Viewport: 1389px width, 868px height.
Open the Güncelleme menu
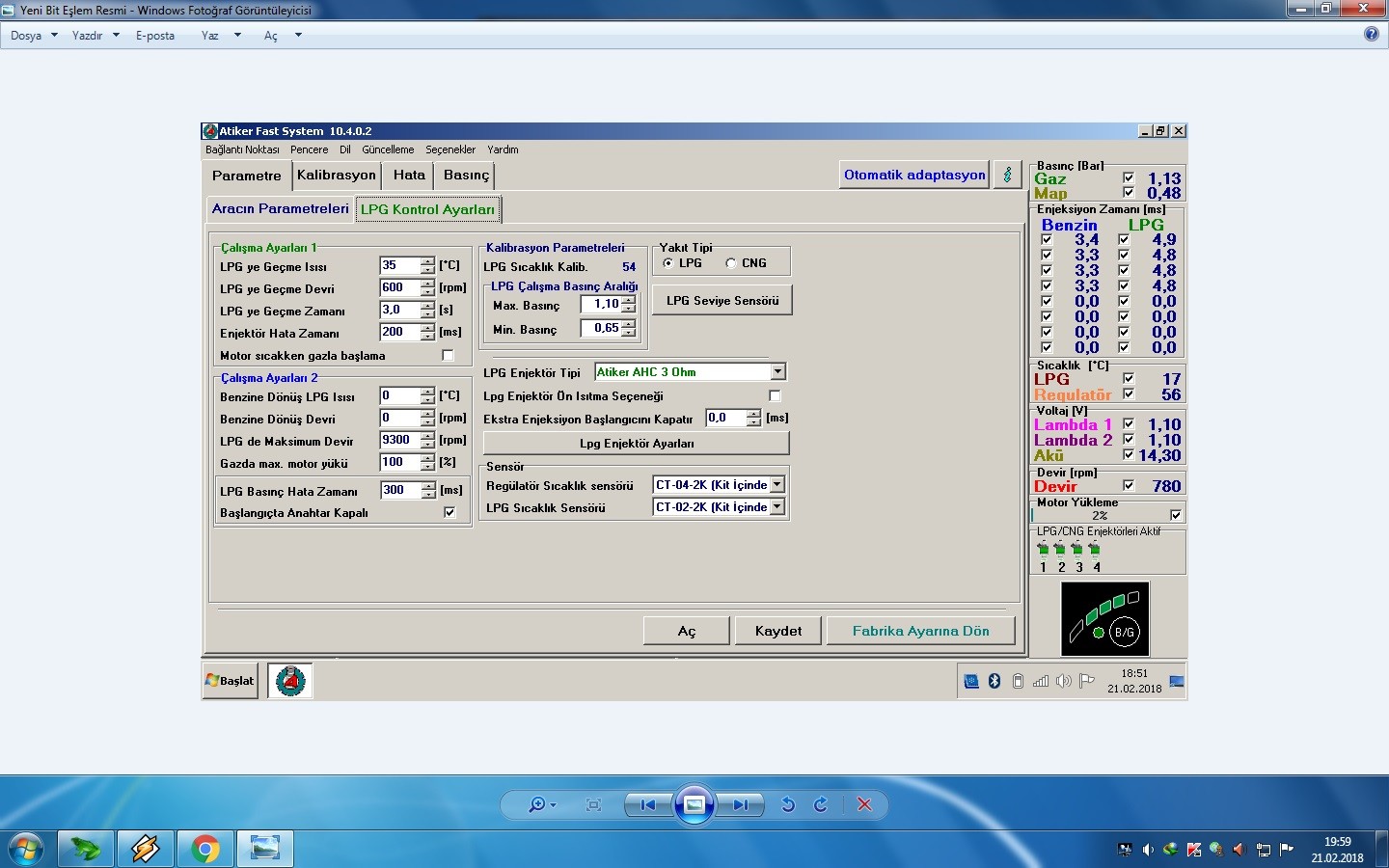(388, 149)
